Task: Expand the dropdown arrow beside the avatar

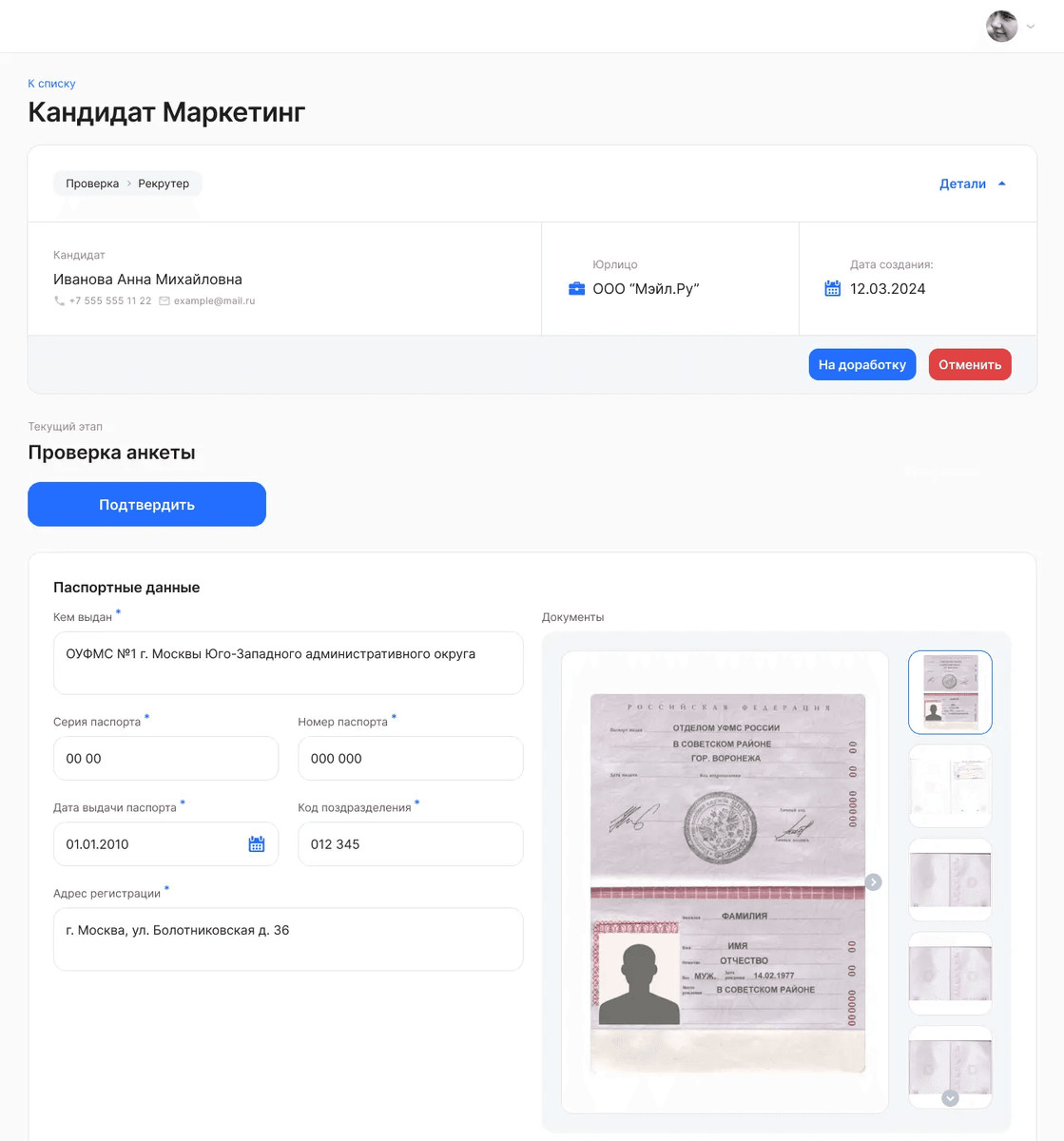Action: [x=1031, y=27]
